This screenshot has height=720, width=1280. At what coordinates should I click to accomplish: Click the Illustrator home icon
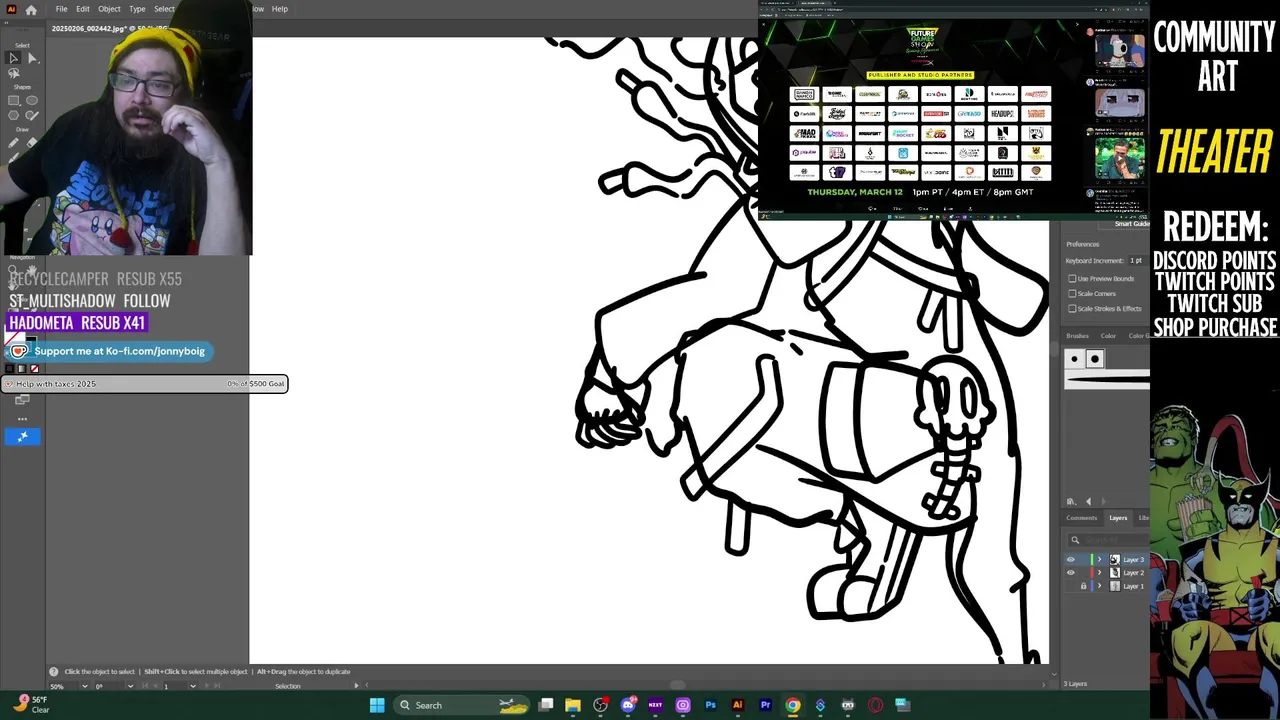[x=31, y=9]
